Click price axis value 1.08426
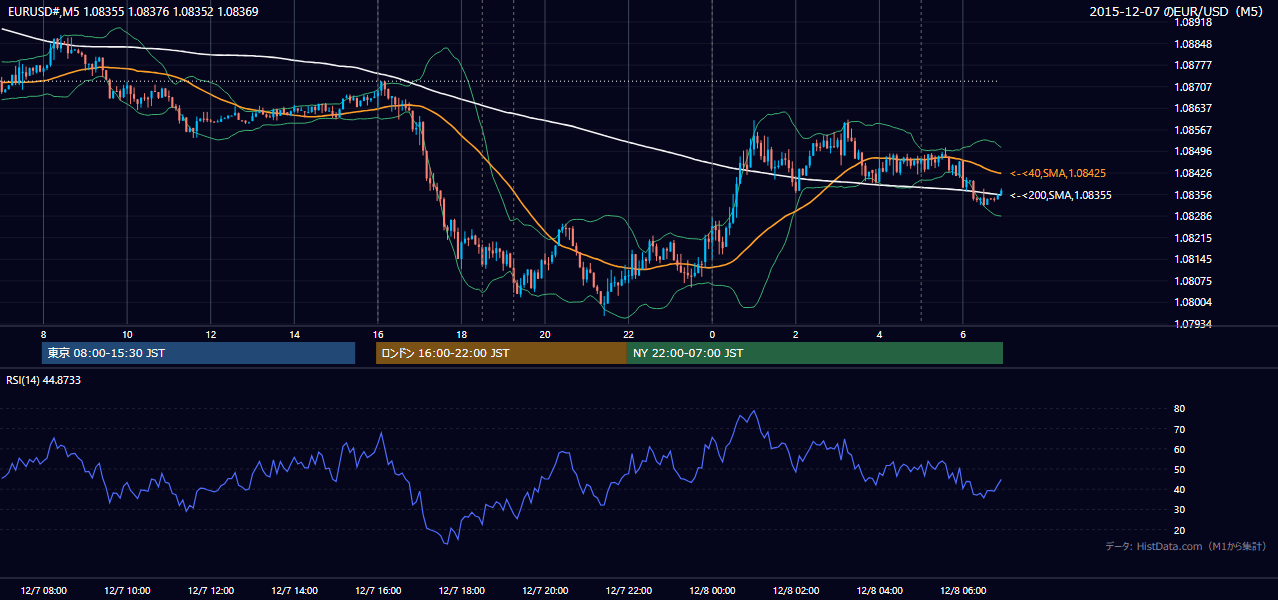Image resolution: width=1278 pixels, height=600 pixels. (x=1193, y=173)
